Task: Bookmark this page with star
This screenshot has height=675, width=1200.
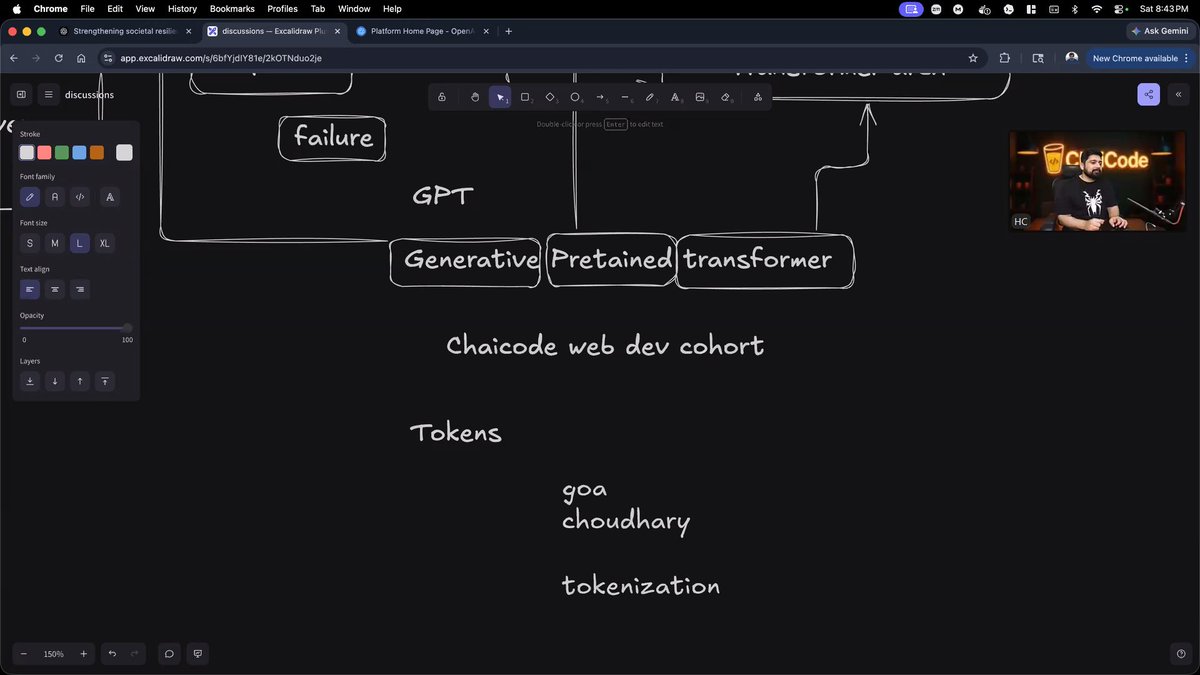Action: click(973, 58)
